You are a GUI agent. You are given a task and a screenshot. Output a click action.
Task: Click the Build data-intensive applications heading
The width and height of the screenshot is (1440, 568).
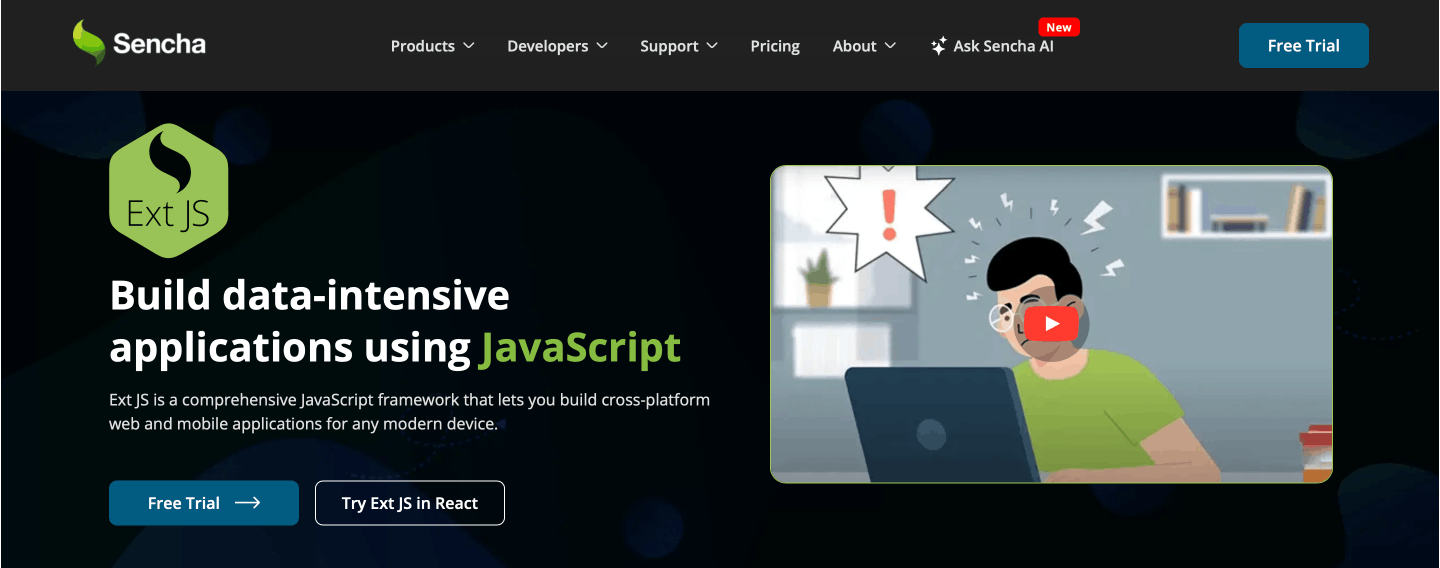(395, 321)
